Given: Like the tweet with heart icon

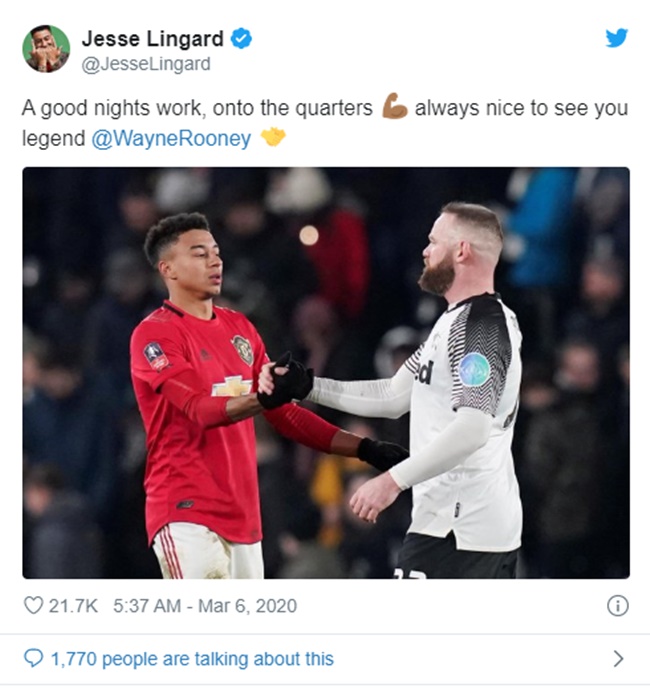Looking at the screenshot, I should click(x=33, y=606).
